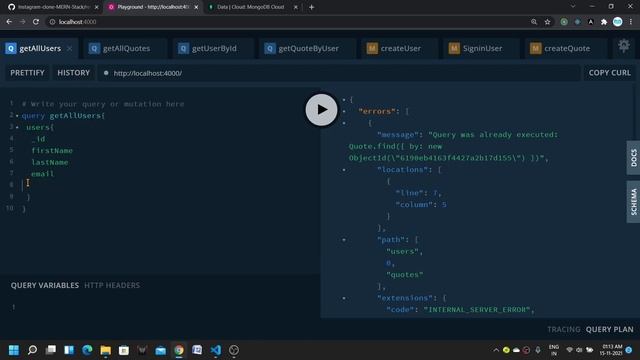Close the getAllUsers playground tab
The width and height of the screenshot is (640, 360).
coord(69,48)
